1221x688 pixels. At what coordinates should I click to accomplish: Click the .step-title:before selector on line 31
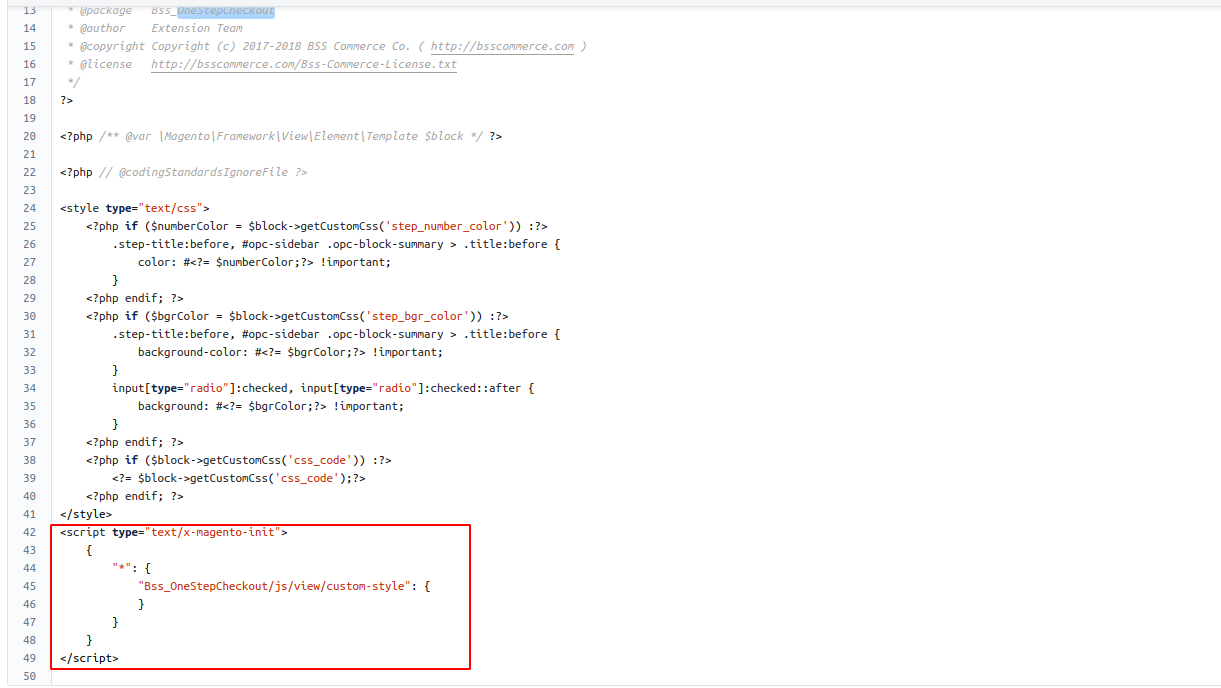click(x=172, y=334)
